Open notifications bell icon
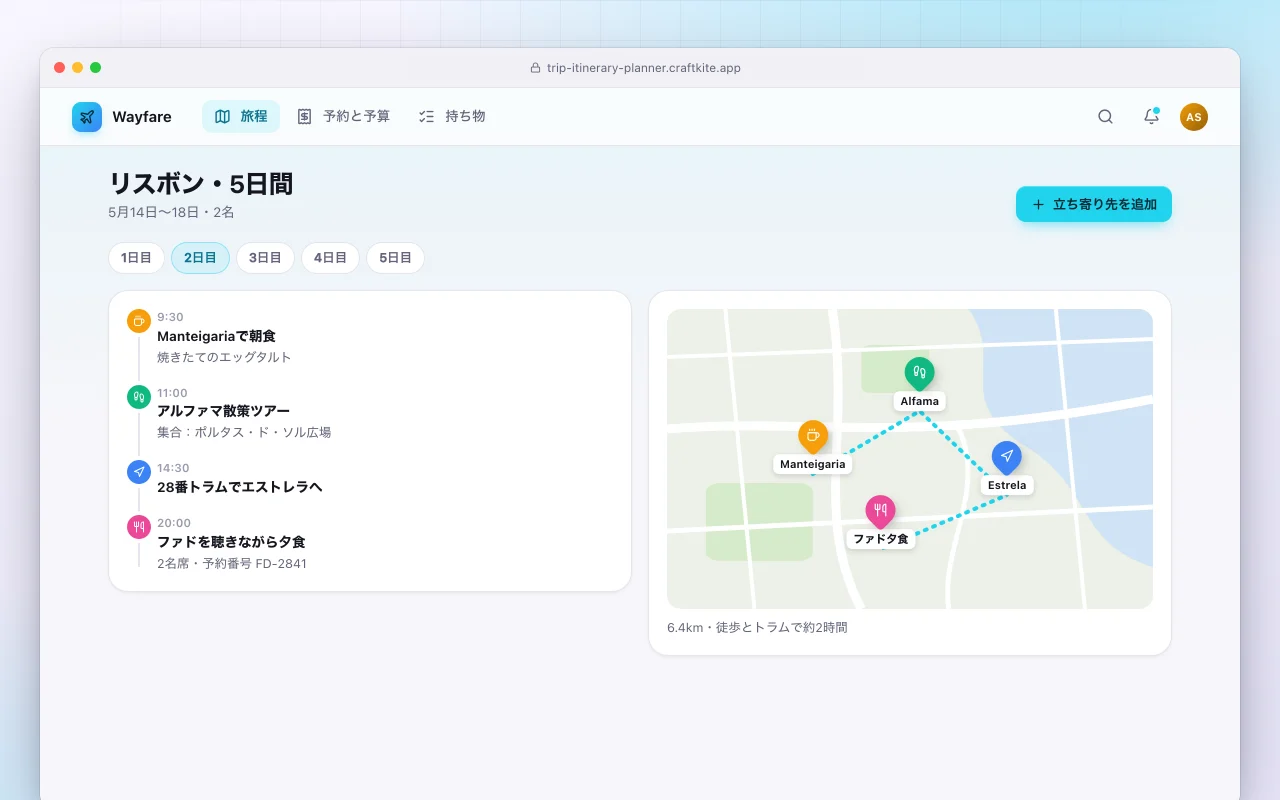 1151,117
